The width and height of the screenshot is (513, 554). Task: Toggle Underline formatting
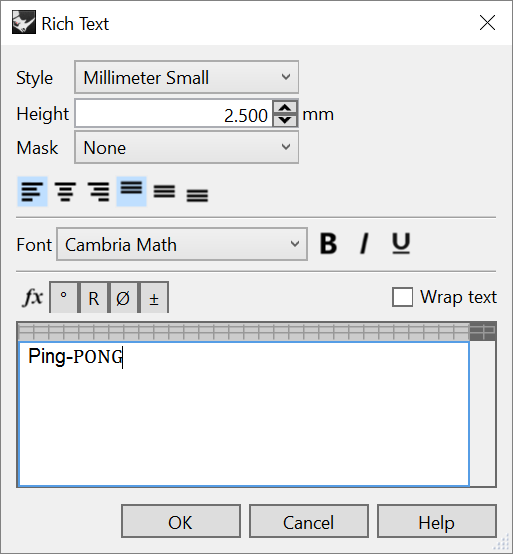point(401,243)
